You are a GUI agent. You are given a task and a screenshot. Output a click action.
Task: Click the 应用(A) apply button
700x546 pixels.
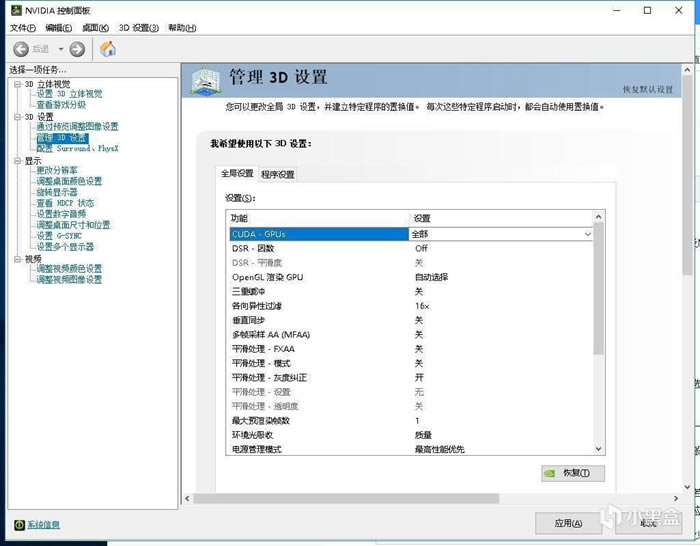tap(568, 523)
